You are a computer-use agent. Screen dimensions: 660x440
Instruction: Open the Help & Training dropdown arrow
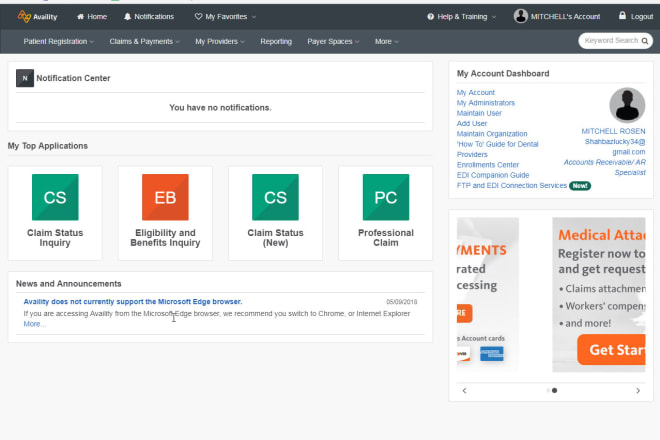click(x=494, y=17)
